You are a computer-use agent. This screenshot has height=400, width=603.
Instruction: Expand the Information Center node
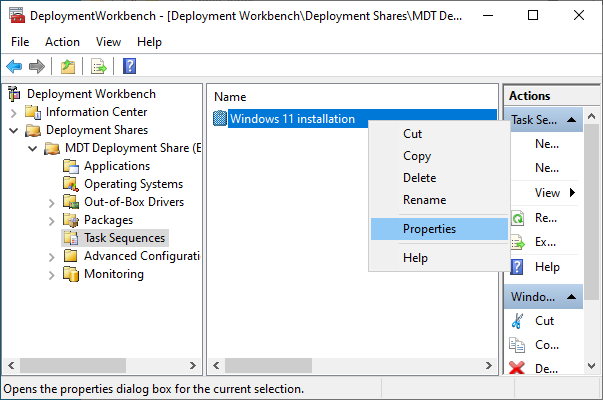pos(14,113)
